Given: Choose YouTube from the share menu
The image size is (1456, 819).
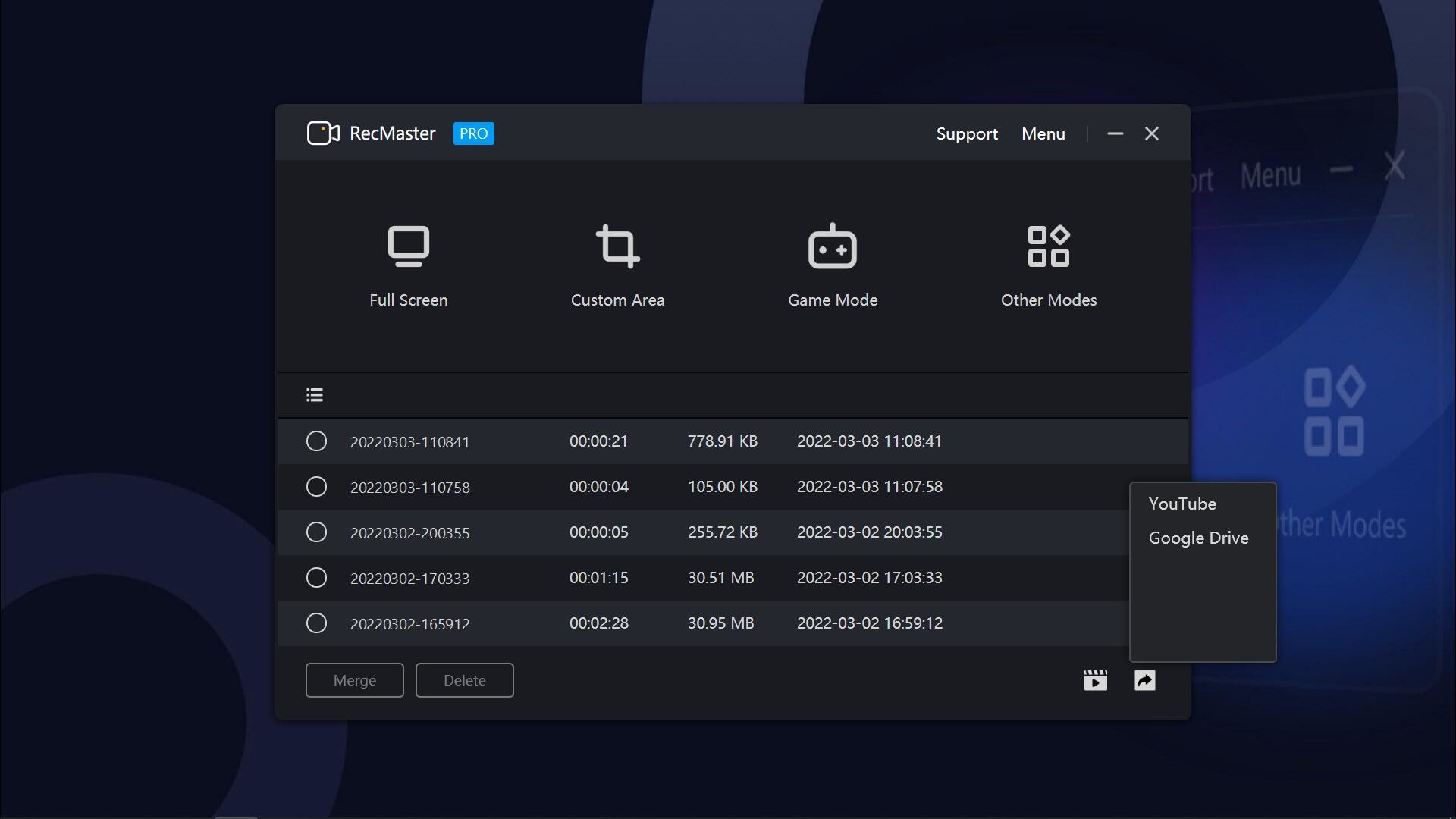Looking at the screenshot, I should click(x=1183, y=503).
